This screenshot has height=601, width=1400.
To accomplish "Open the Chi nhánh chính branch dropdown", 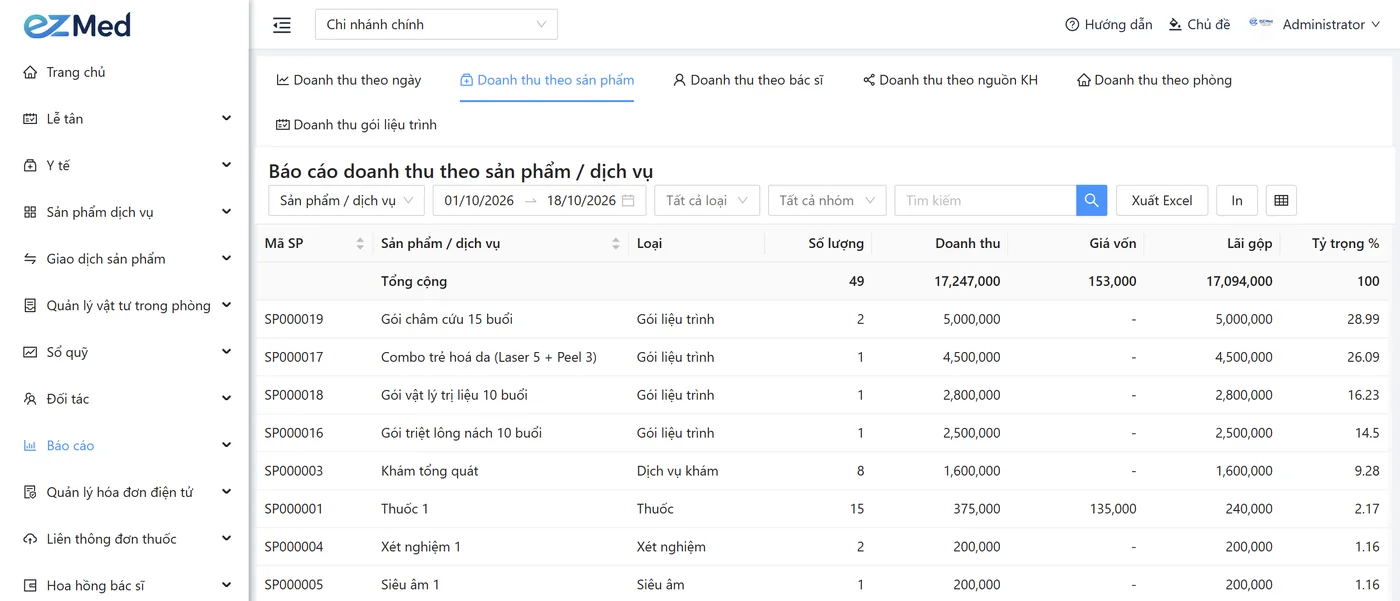I will pyautogui.click(x=436, y=25).
